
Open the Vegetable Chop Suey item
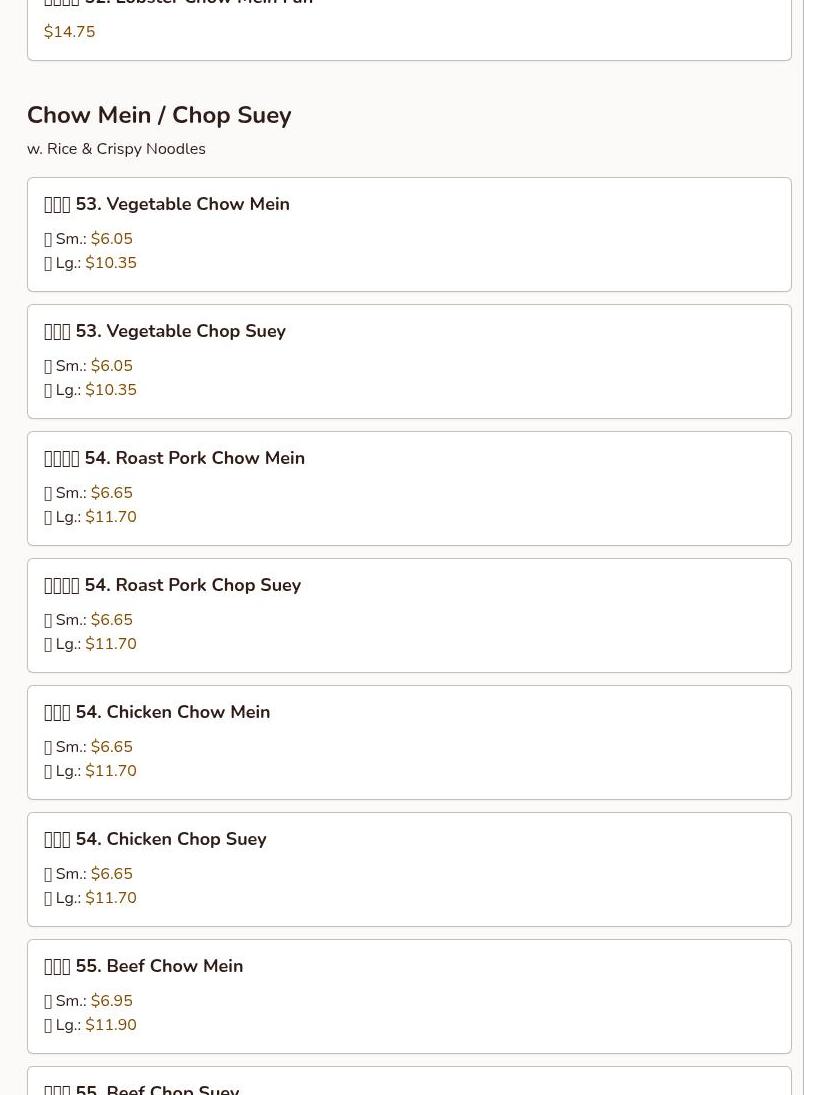click(x=409, y=362)
